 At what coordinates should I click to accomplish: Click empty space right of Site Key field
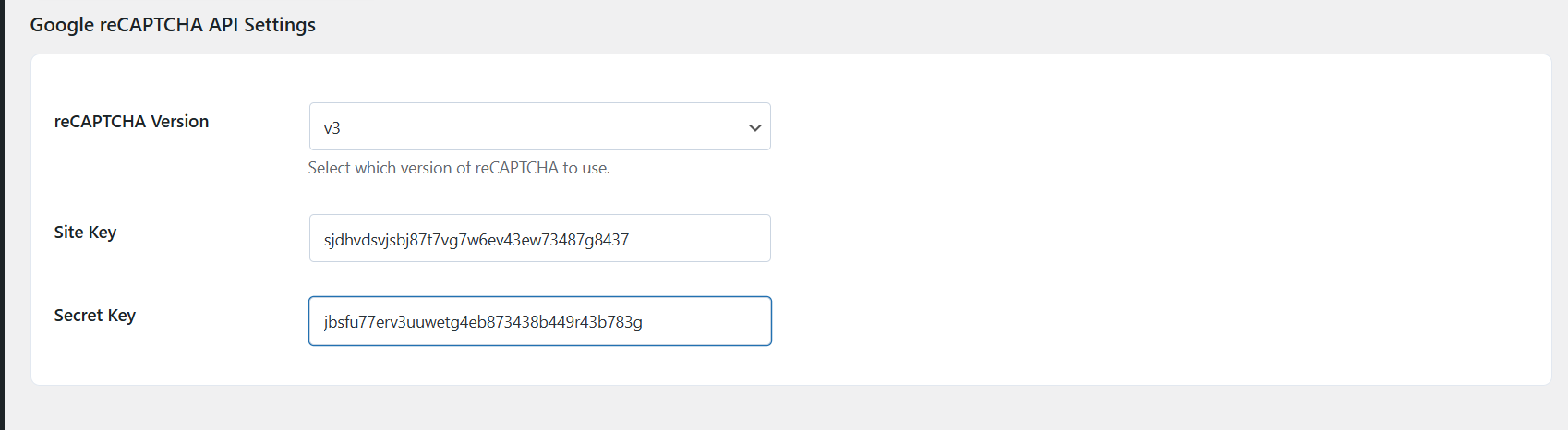coord(1108,238)
